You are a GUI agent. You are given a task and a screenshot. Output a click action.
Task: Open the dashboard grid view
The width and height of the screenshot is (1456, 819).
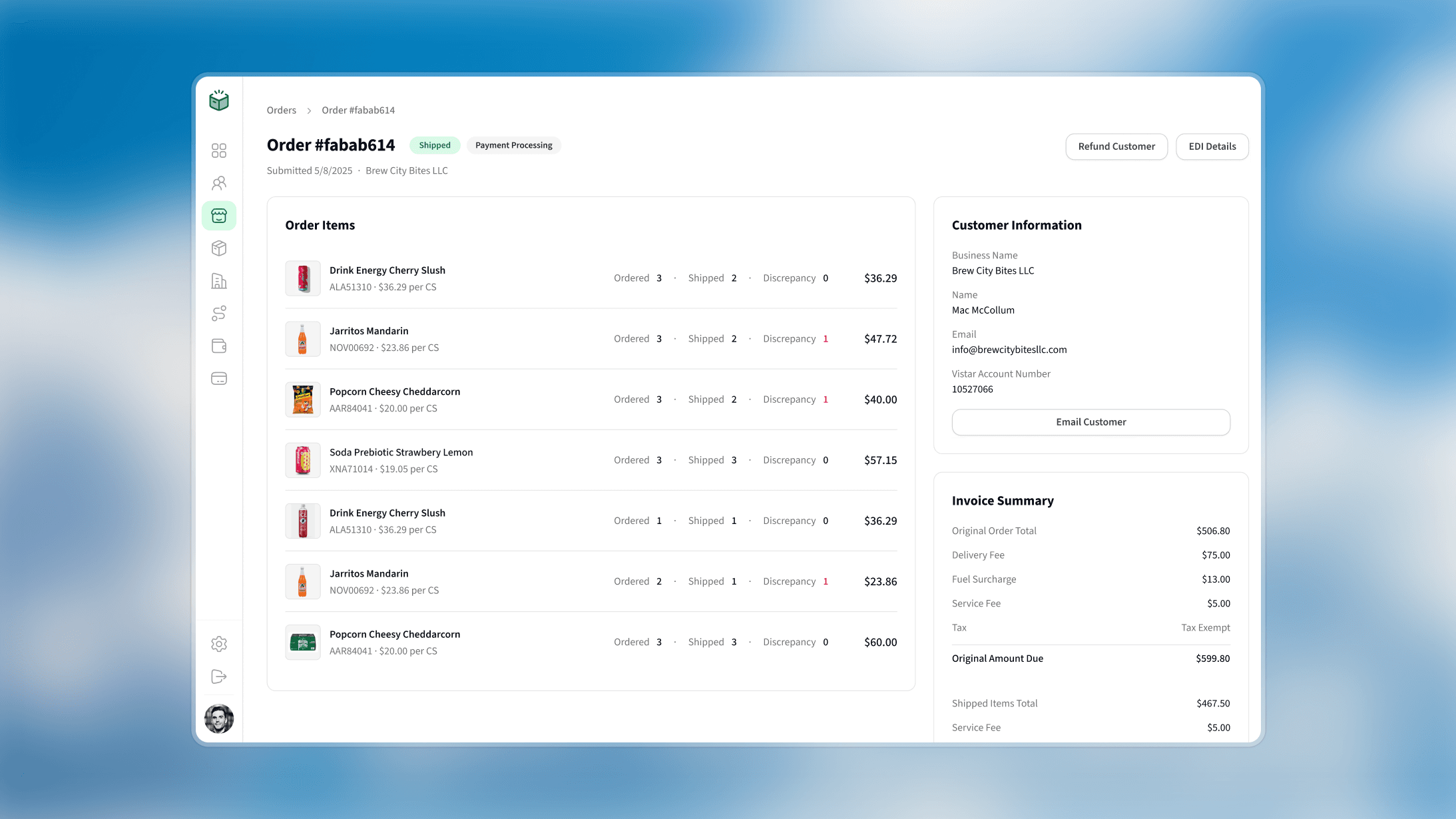[x=219, y=150]
